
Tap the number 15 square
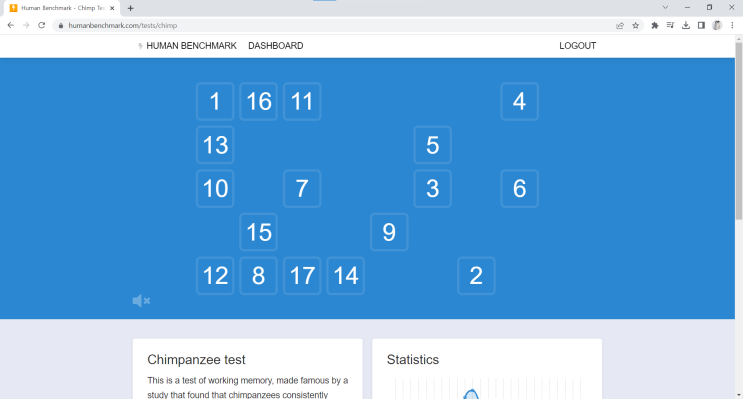[x=259, y=232]
